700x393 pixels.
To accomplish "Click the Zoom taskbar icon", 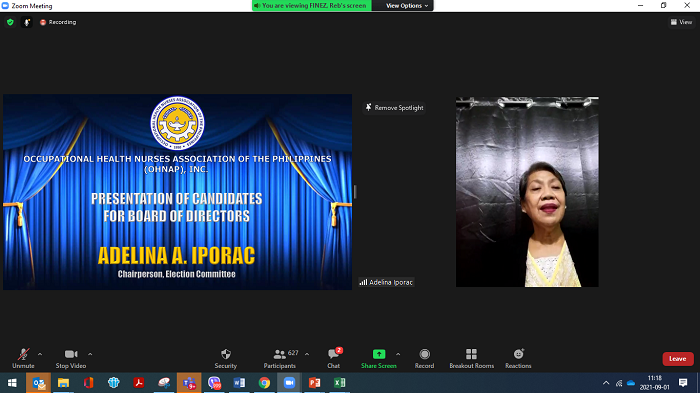I will point(289,383).
